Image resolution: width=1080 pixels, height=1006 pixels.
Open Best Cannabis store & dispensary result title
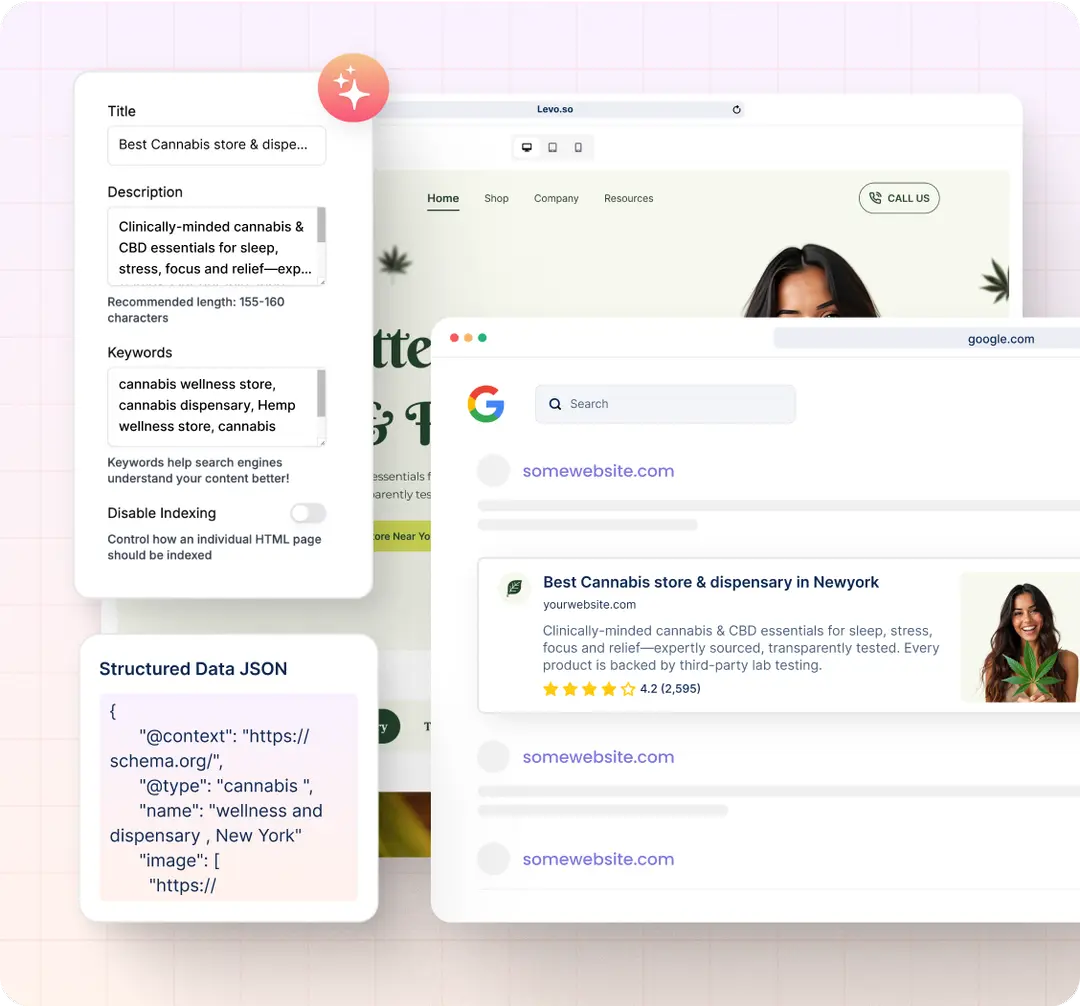tap(711, 583)
